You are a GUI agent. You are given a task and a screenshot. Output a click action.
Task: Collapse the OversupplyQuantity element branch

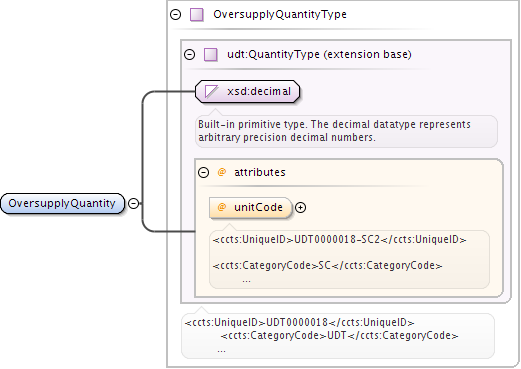click(x=134, y=203)
